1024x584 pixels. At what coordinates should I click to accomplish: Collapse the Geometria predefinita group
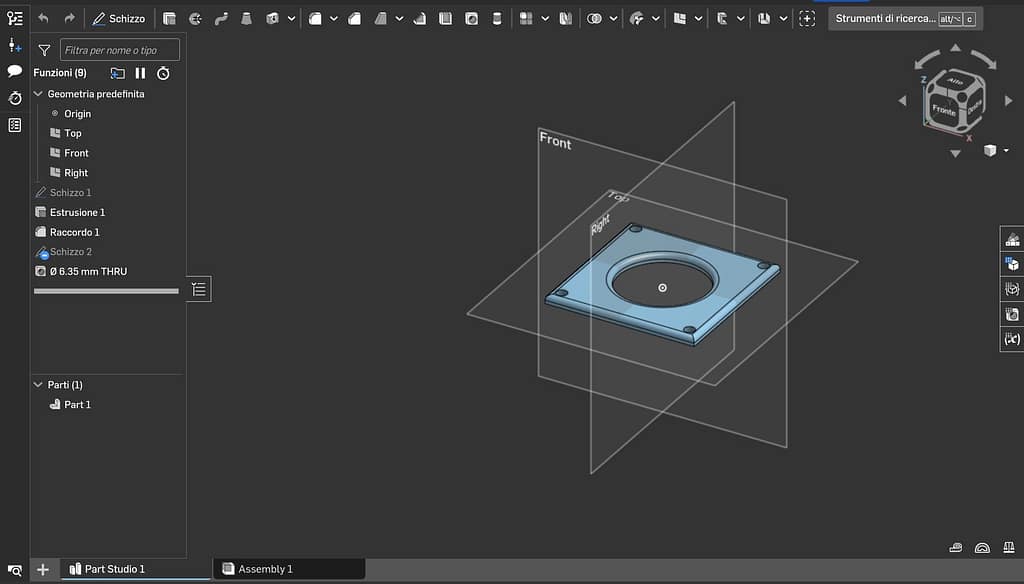point(38,94)
